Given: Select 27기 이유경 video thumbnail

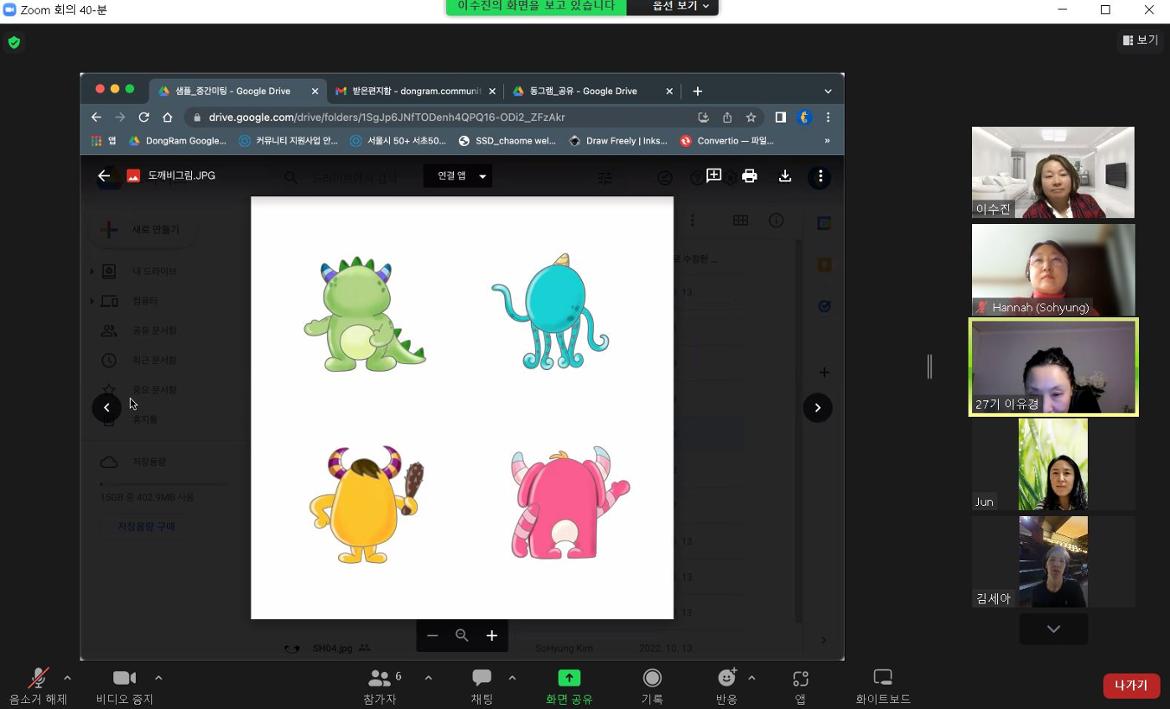Looking at the screenshot, I should coord(1053,366).
